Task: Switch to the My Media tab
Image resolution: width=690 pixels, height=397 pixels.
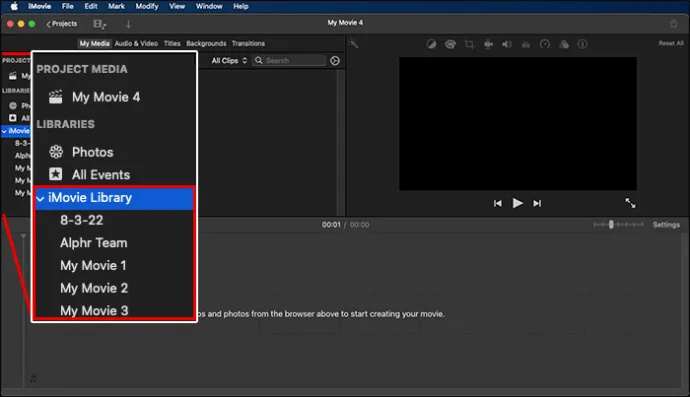Action: [94, 43]
